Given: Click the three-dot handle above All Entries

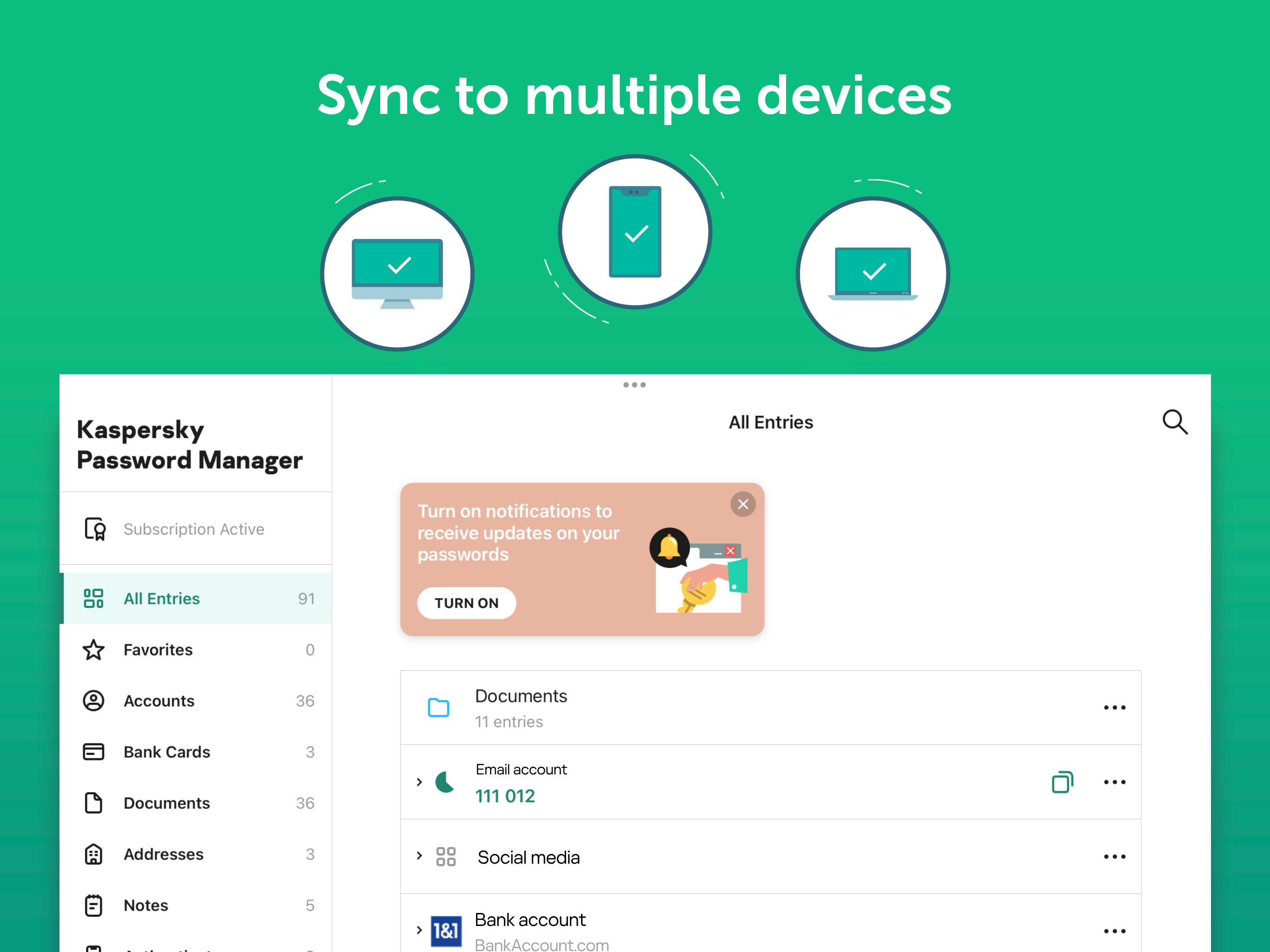Looking at the screenshot, I should point(635,385).
